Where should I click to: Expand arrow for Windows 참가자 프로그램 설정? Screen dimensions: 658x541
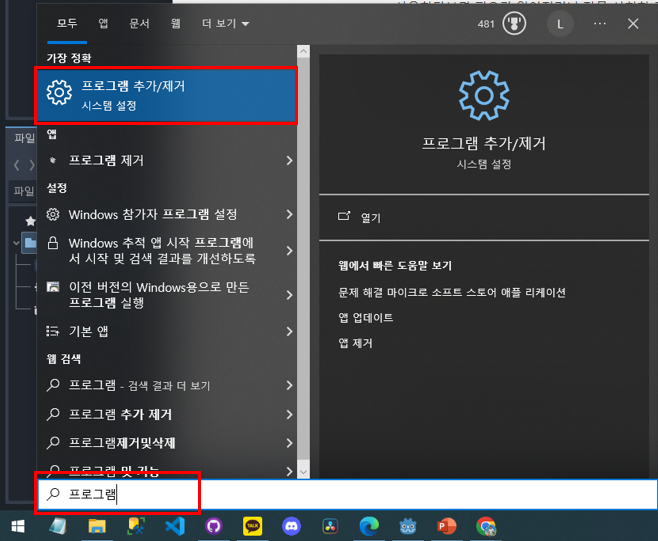(289, 214)
